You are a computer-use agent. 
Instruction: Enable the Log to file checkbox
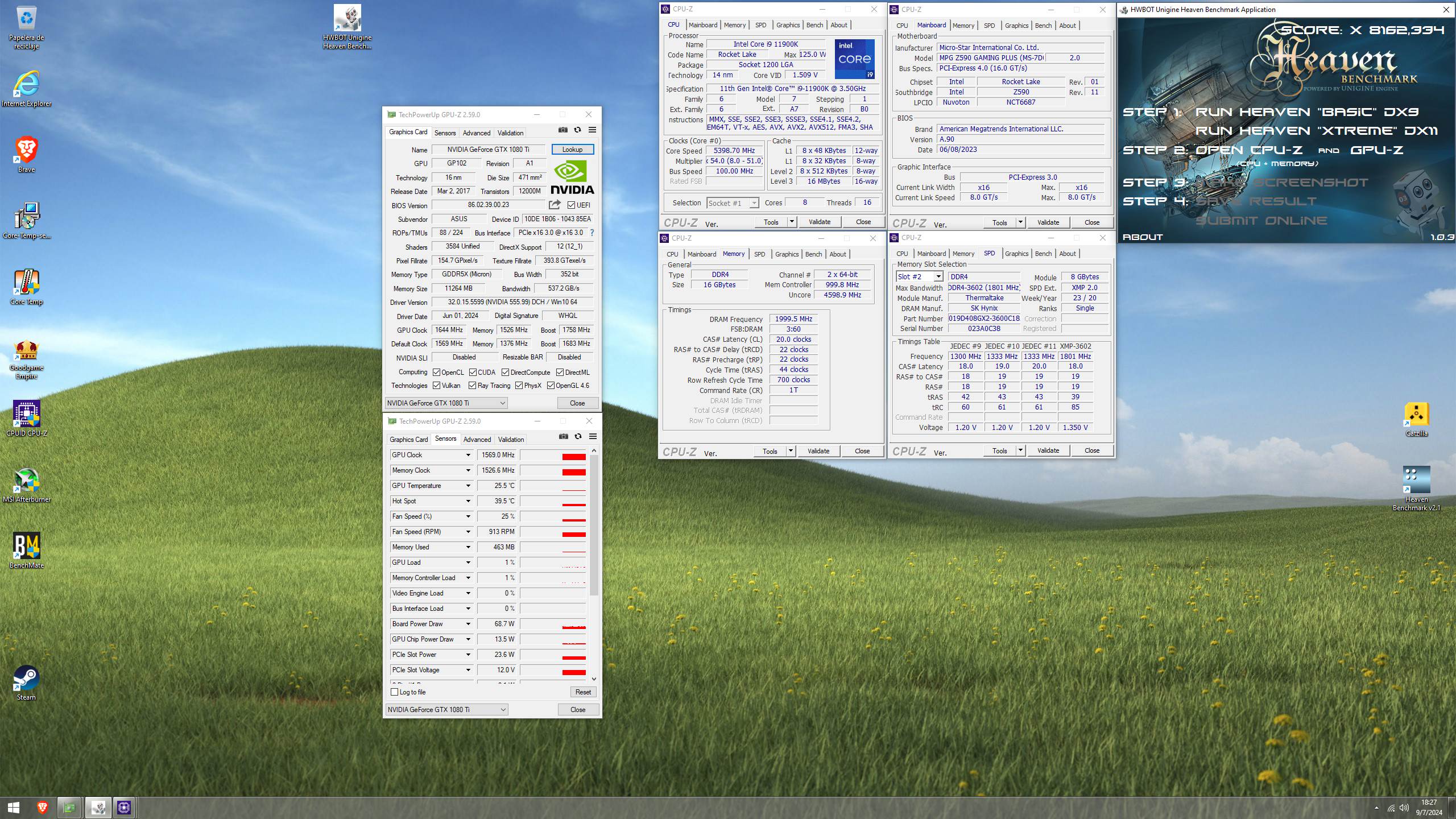pyautogui.click(x=395, y=692)
